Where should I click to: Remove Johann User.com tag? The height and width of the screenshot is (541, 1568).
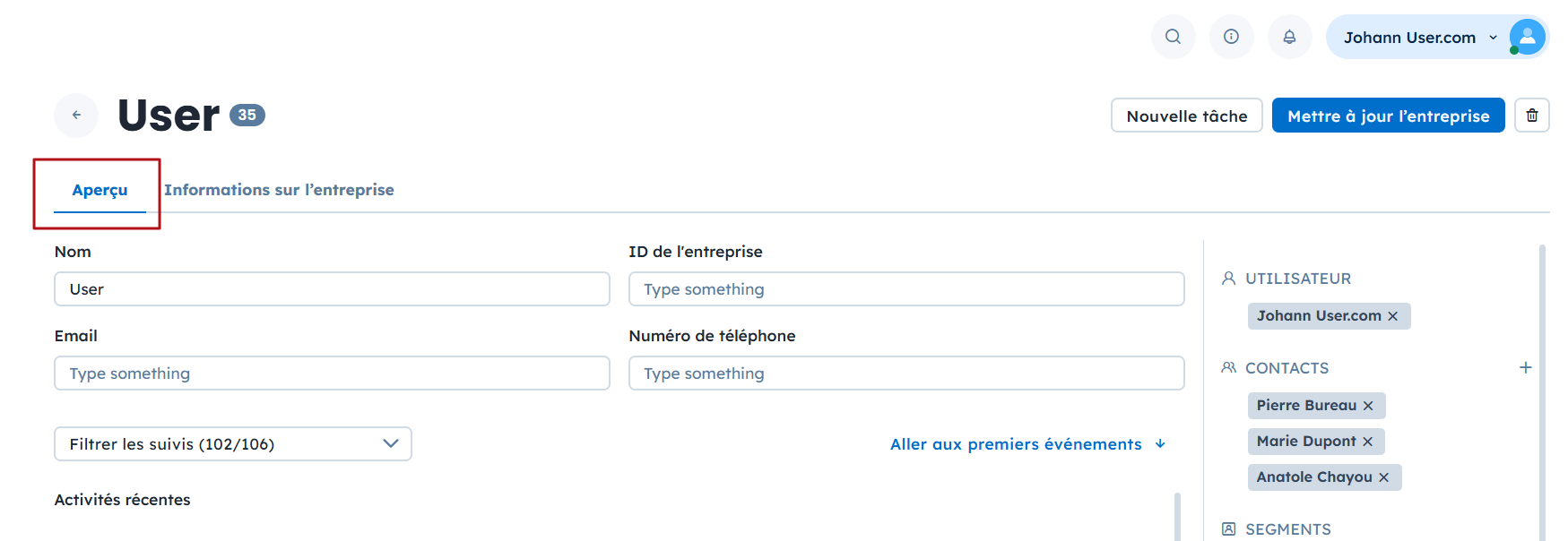[x=1392, y=316]
